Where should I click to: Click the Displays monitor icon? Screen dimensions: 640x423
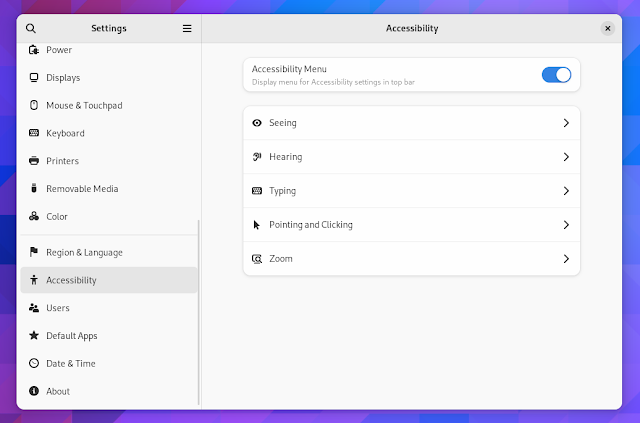(x=34, y=78)
